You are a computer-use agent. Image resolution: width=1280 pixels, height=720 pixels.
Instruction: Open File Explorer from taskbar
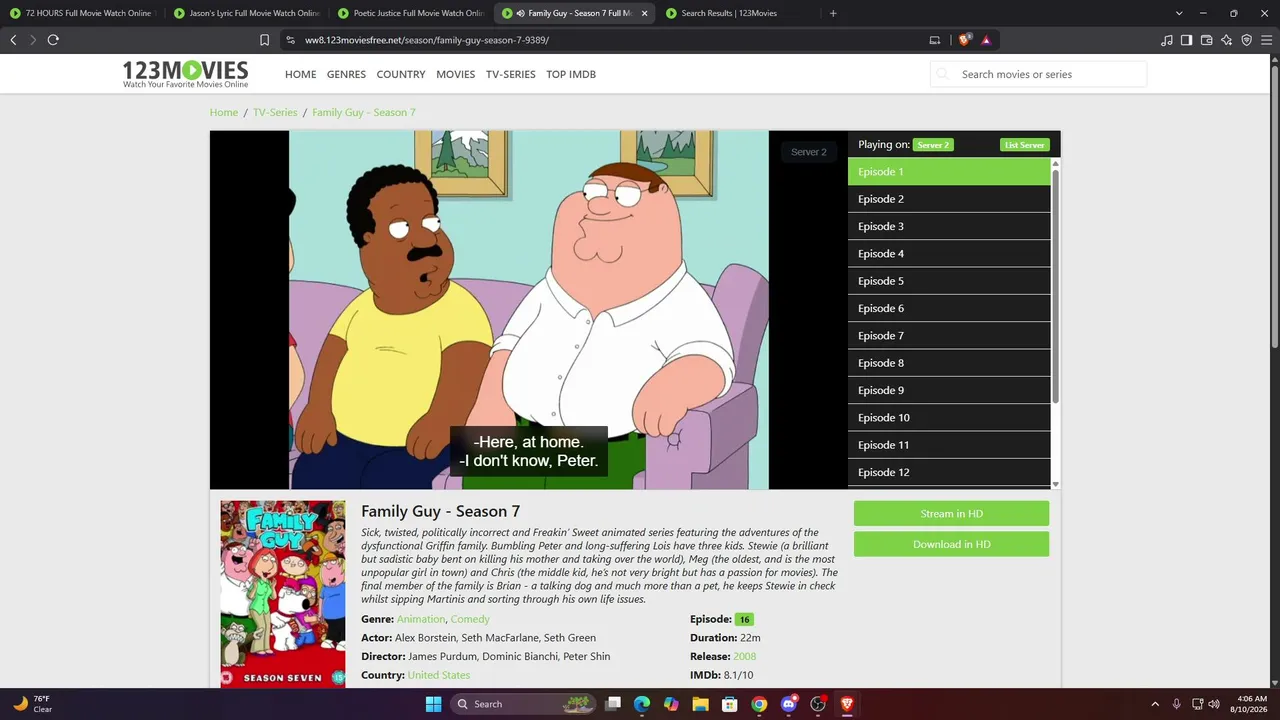point(700,704)
